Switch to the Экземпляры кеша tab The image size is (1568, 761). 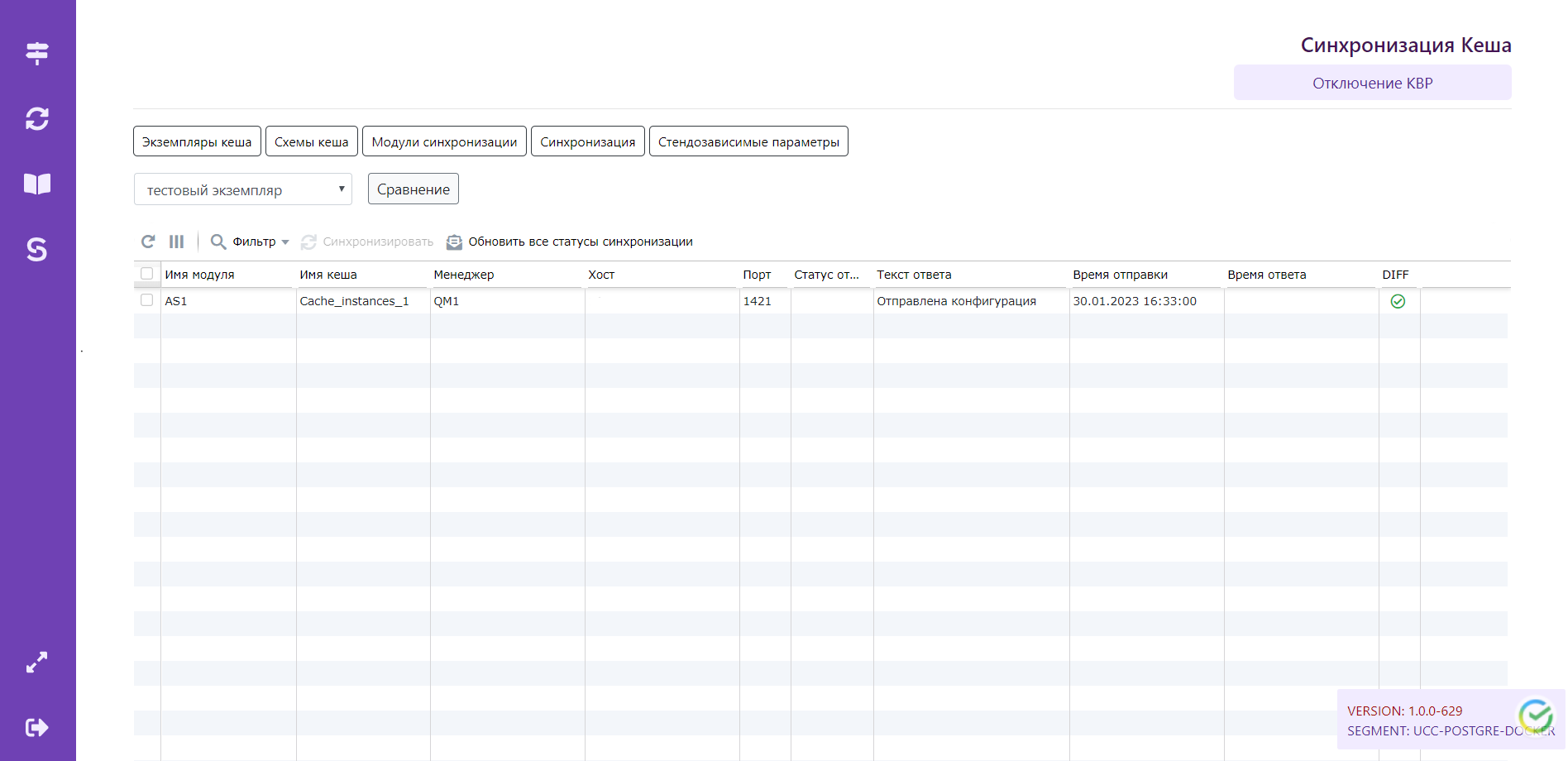pyautogui.click(x=197, y=141)
